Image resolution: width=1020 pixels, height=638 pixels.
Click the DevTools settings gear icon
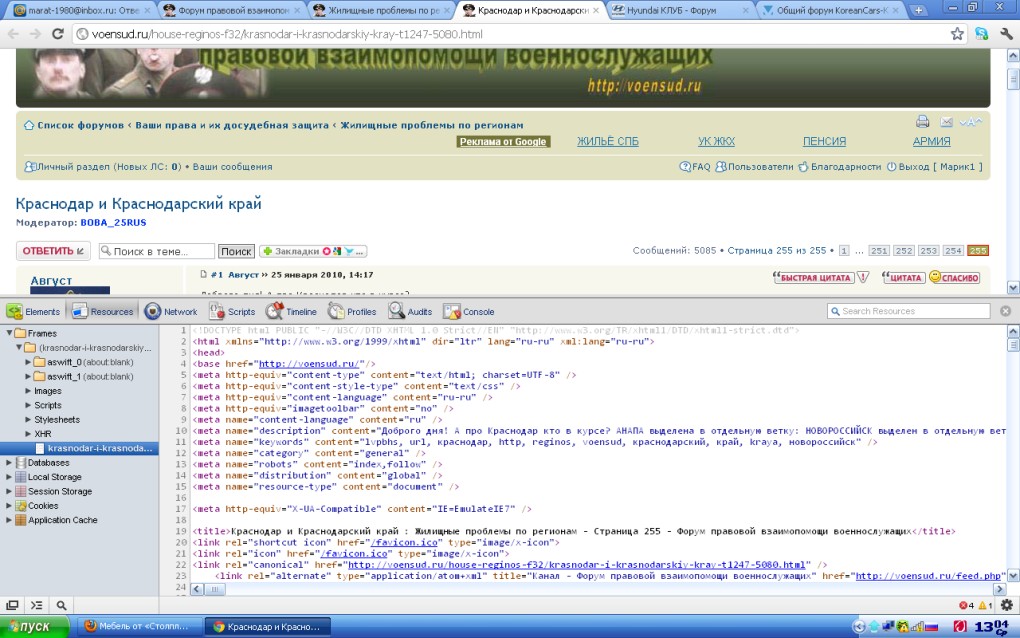tap(1007, 605)
